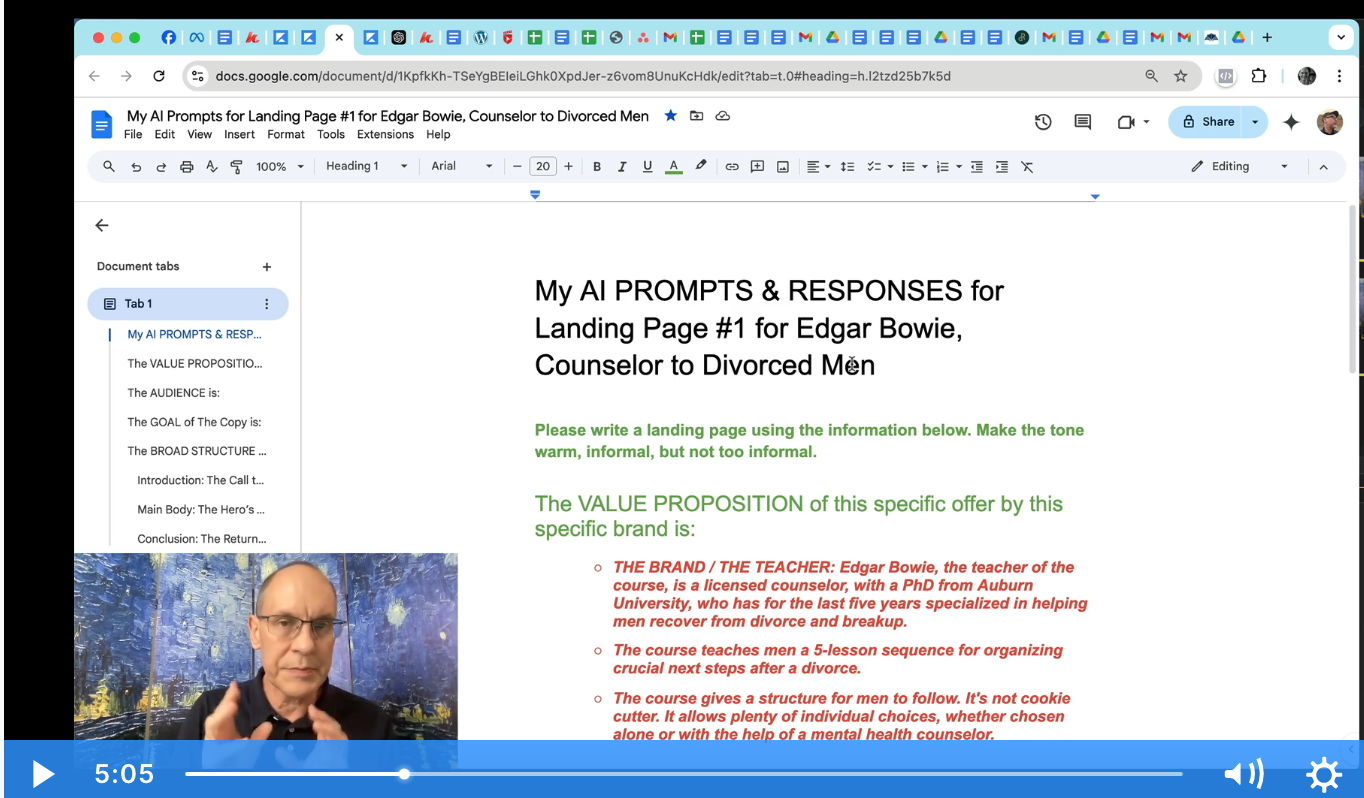Open the 100% zoom dropdown
This screenshot has width=1364, height=798.
[x=280, y=167]
